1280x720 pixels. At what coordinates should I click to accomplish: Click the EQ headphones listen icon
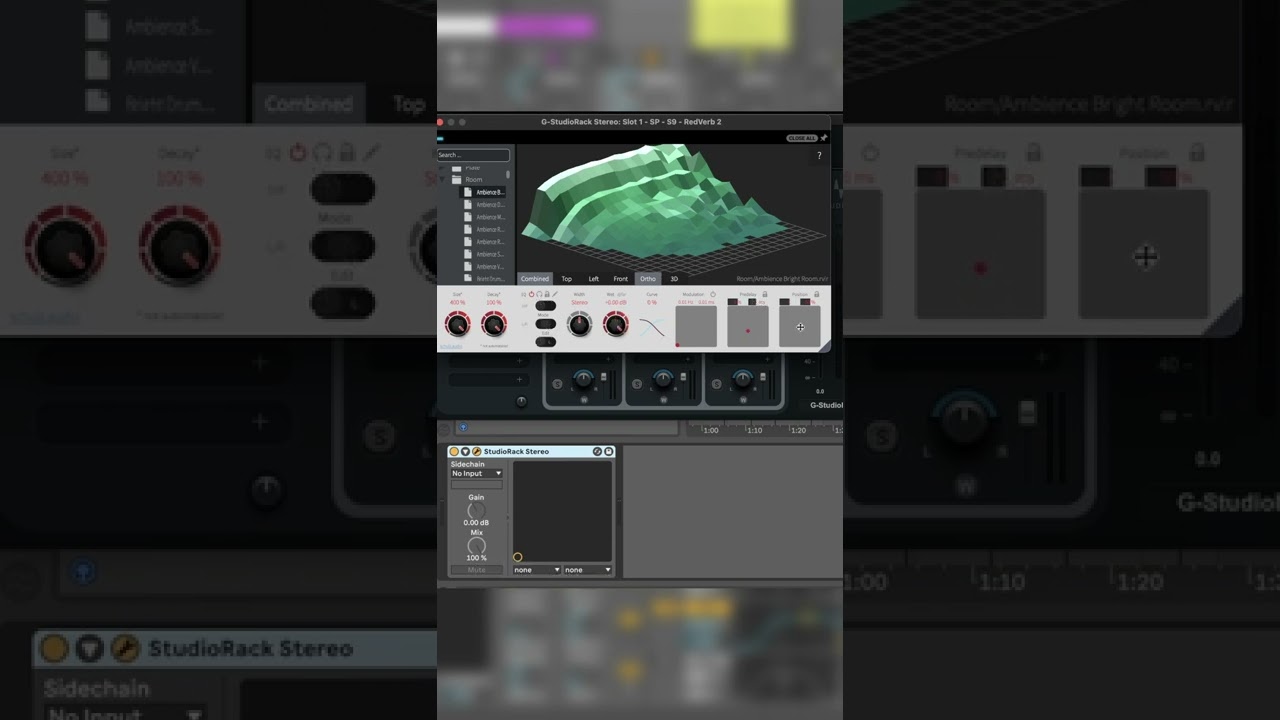pos(539,294)
